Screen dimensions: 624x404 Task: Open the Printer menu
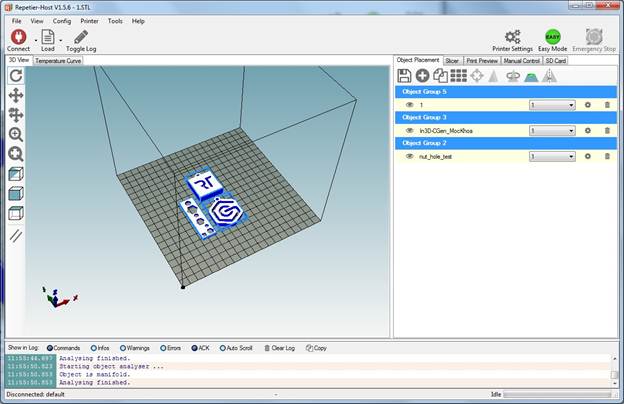[x=89, y=20]
